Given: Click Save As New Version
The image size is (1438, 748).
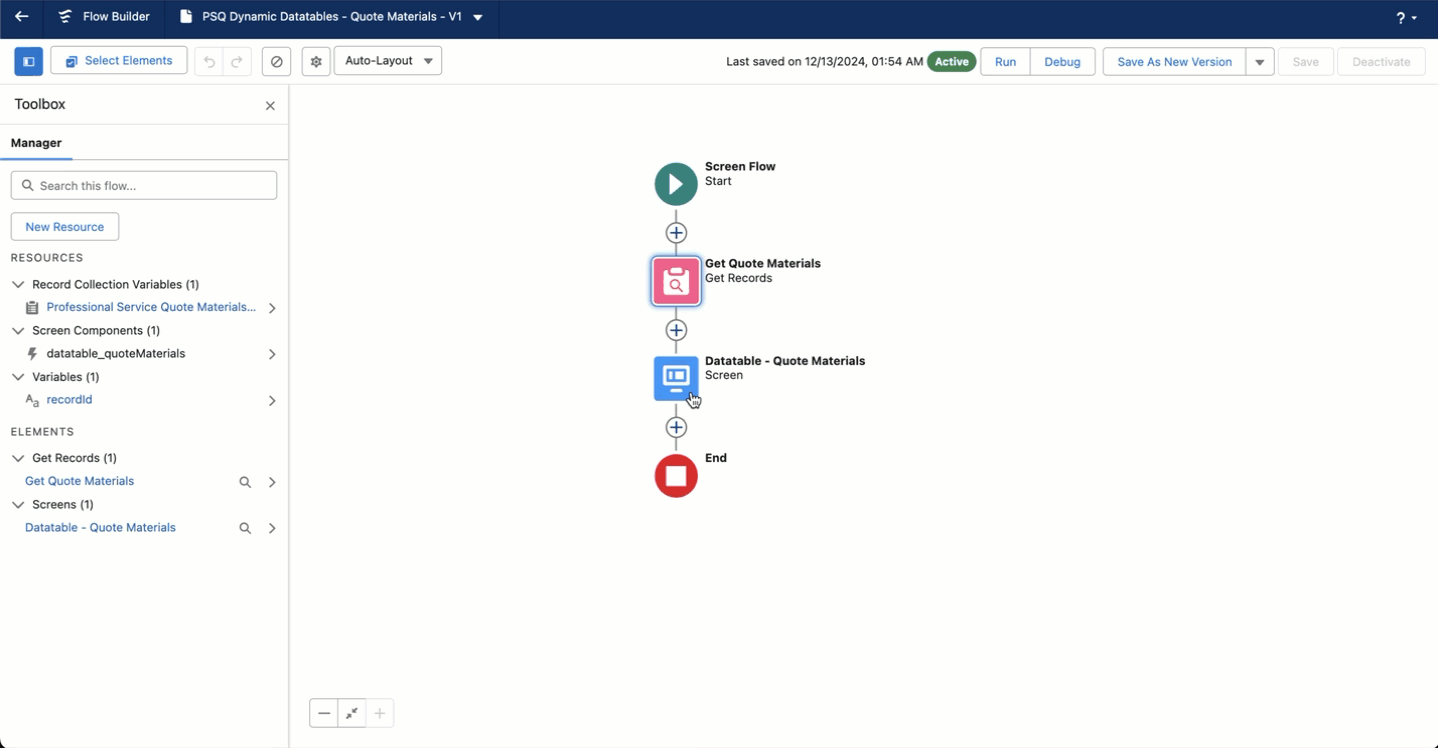Looking at the screenshot, I should (1174, 62).
